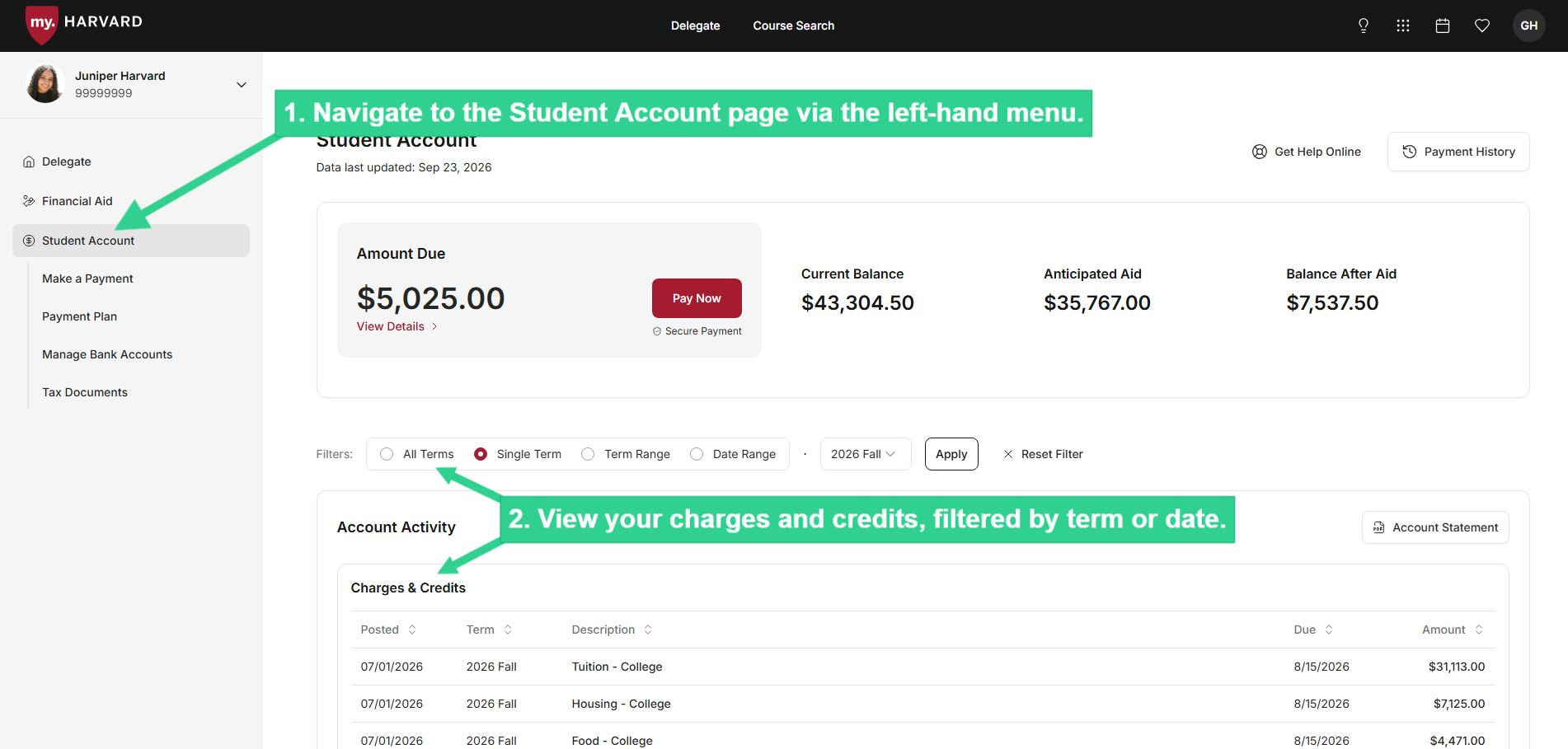The image size is (1568, 749).
Task: Sort by Posted column arrows
Action: coord(412,630)
